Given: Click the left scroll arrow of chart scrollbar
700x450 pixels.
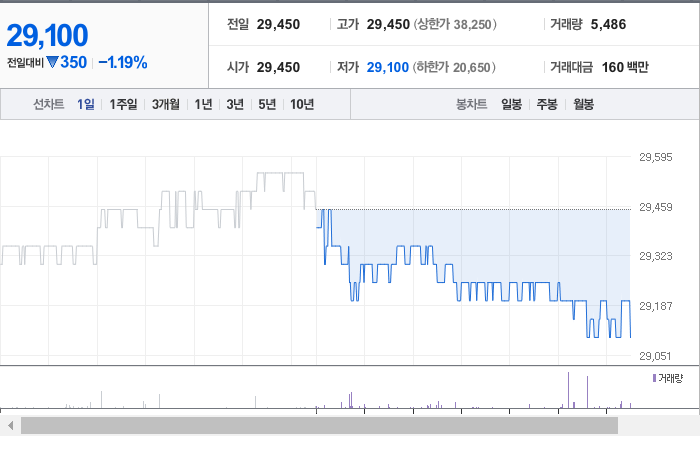Looking at the screenshot, I should coord(10,425).
